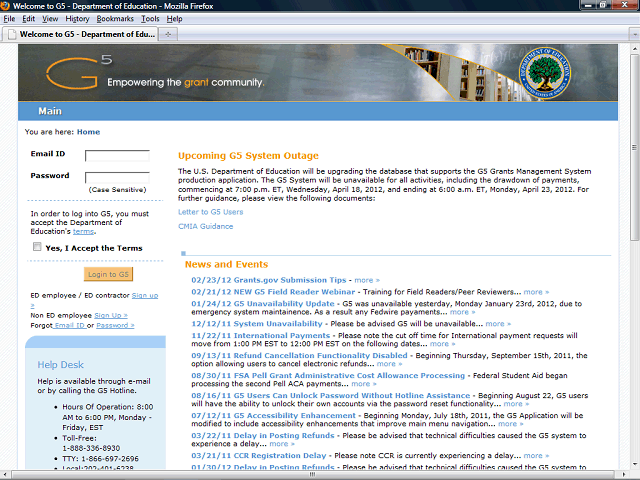This screenshot has height=480, width=640.
Task: Open the Bookmarks menu
Action: click(x=115, y=19)
